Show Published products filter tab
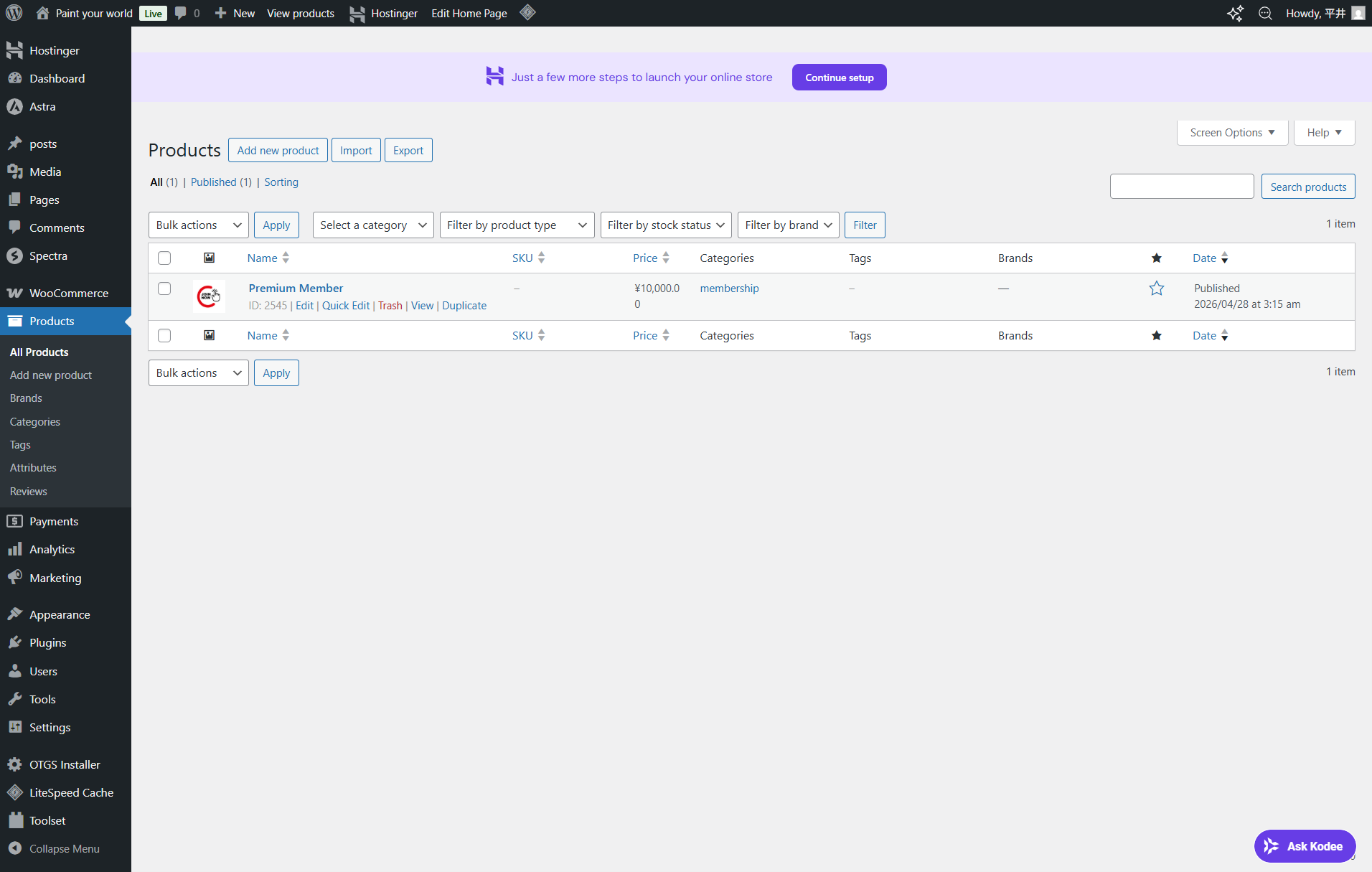This screenshot has width=1372, height=872. (x=221, y=182)
